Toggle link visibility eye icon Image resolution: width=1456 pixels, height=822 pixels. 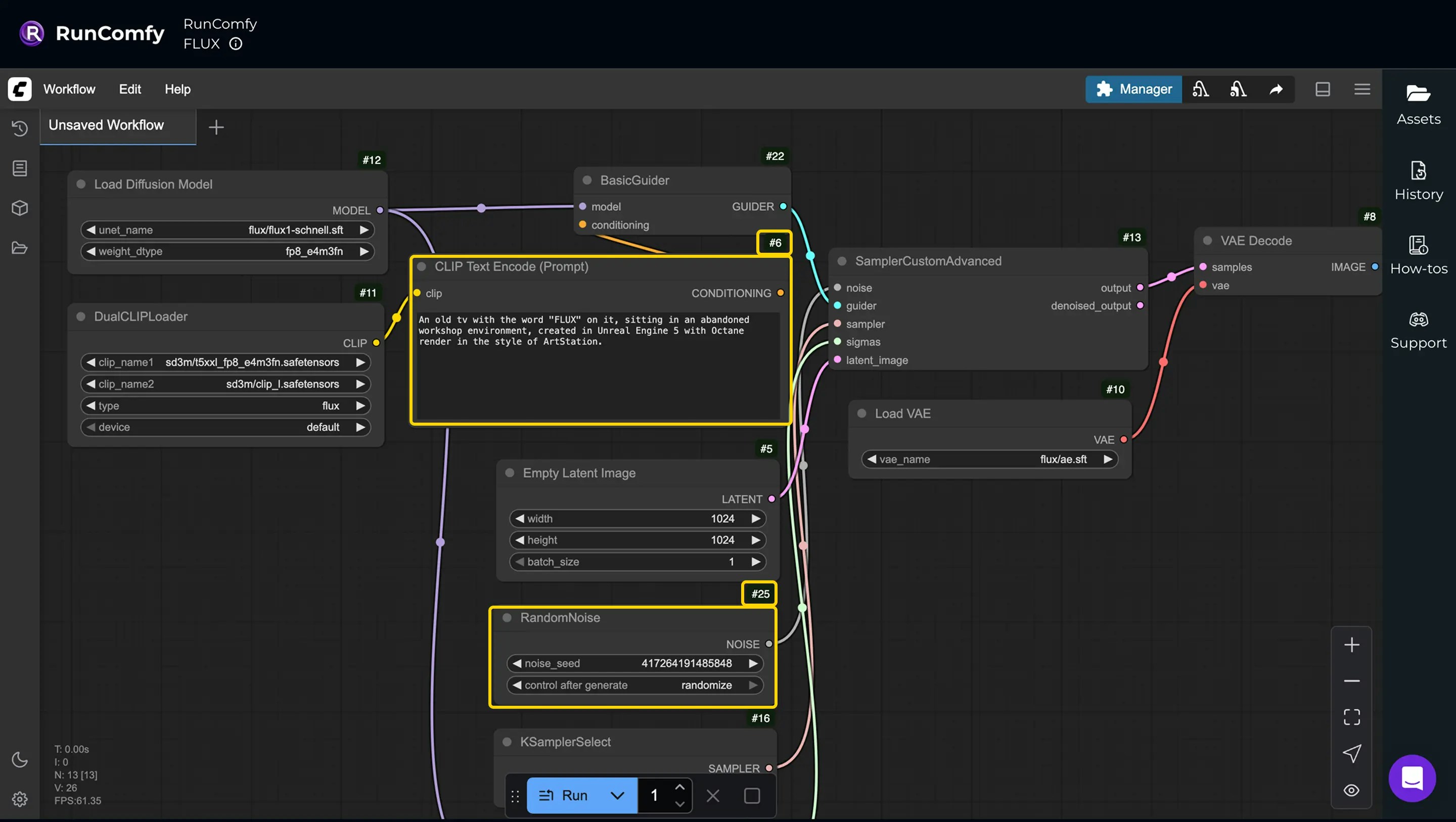point(1351,790)
